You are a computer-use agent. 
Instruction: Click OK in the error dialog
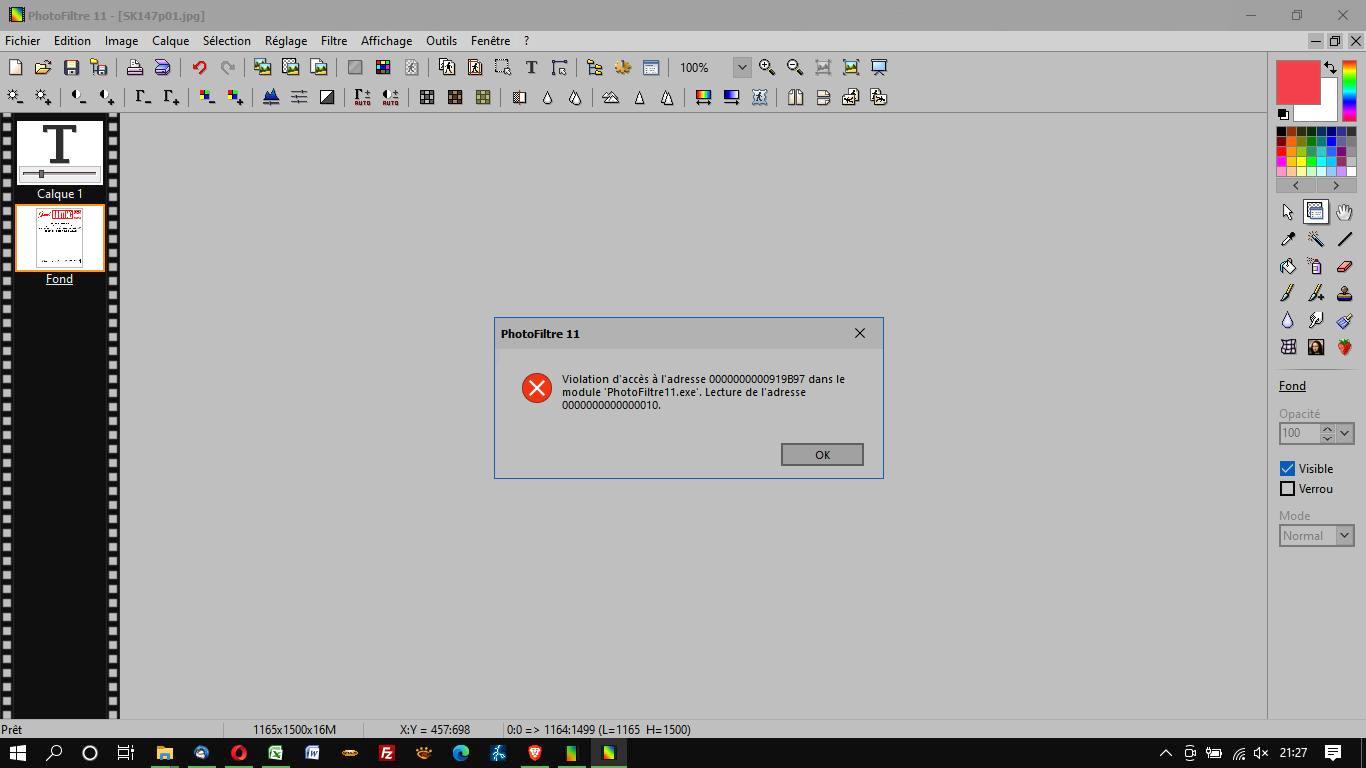pos(822,454)
